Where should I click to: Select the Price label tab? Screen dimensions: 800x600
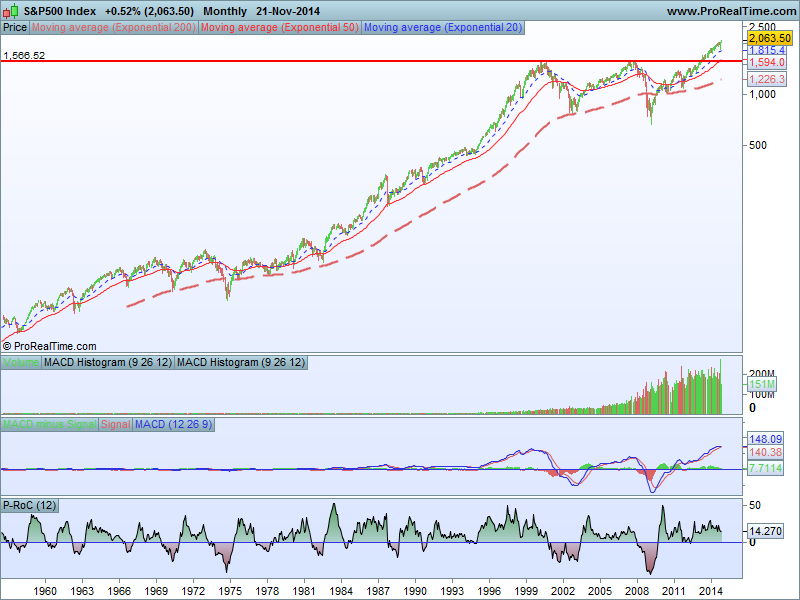pos(15,28)
